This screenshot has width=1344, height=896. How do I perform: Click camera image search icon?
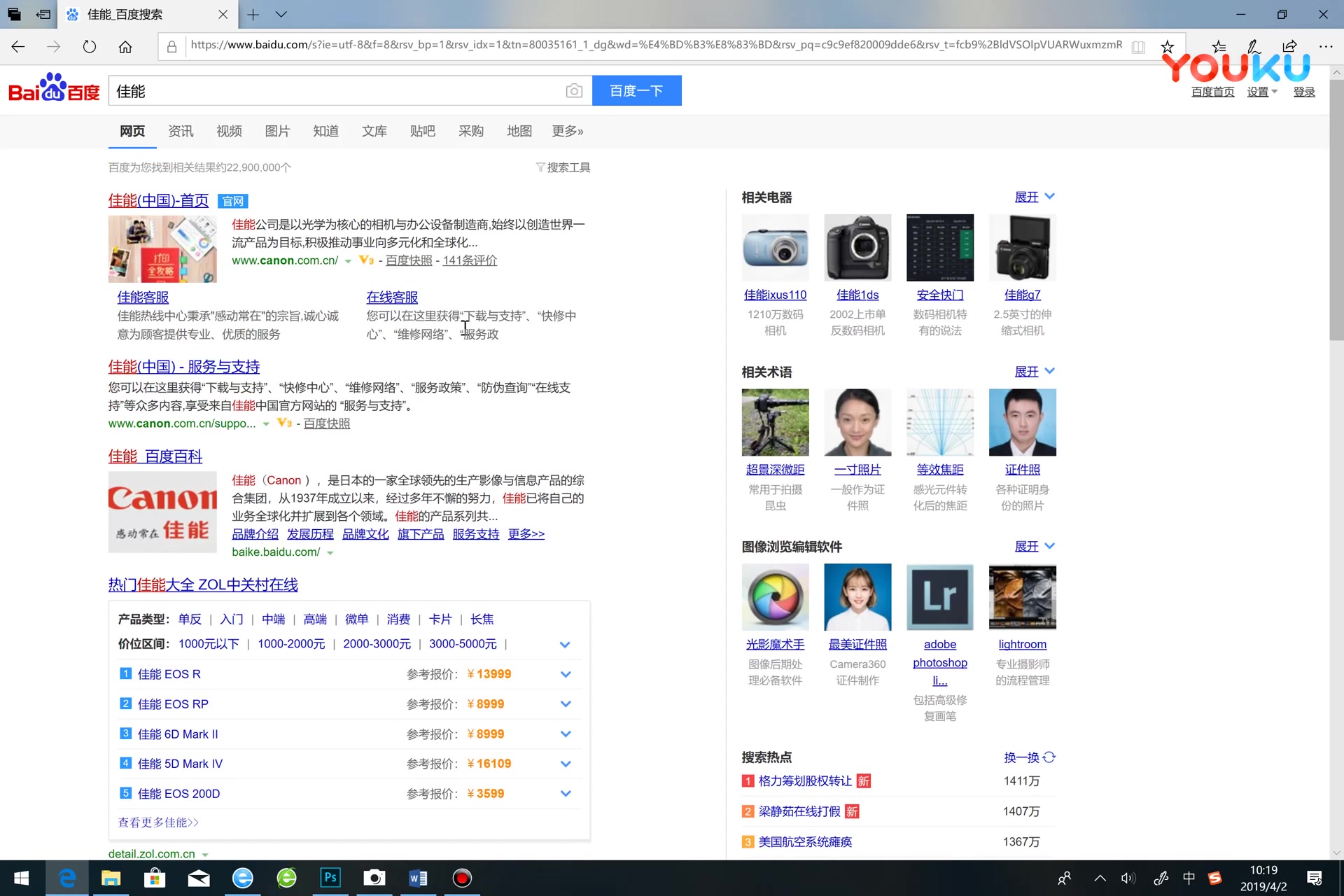coord(574,91)
